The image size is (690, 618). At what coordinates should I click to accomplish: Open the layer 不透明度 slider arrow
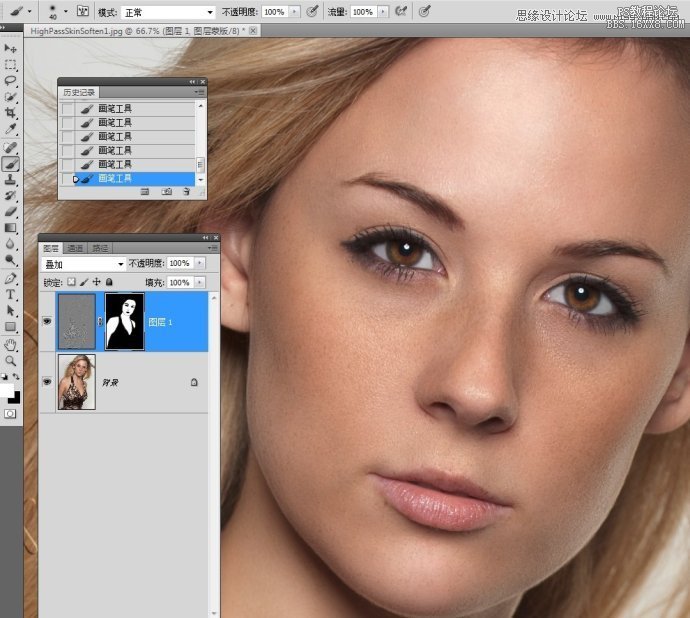(x=200, y=263)
